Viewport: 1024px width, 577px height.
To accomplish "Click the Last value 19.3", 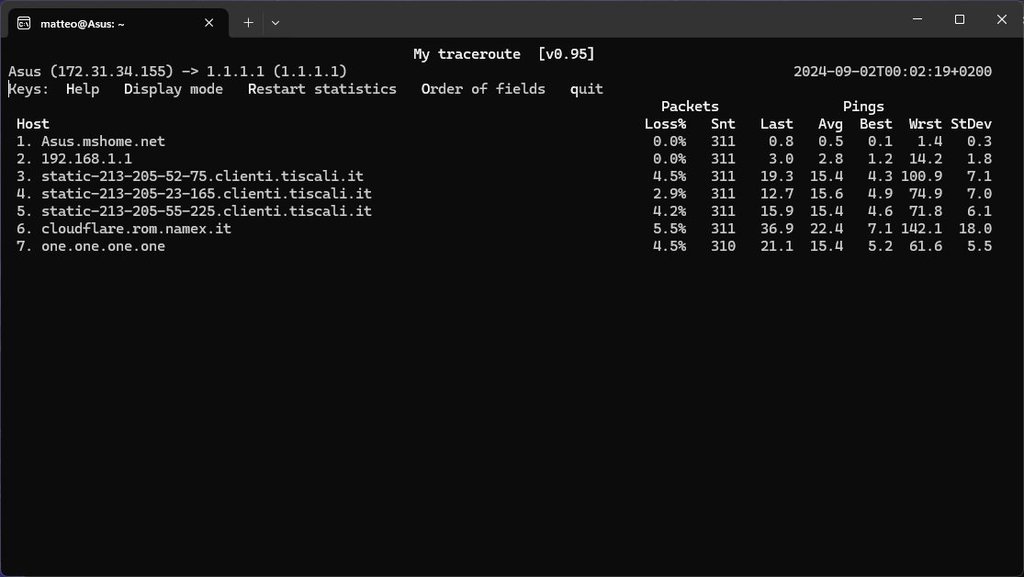I will coord(776,176).
